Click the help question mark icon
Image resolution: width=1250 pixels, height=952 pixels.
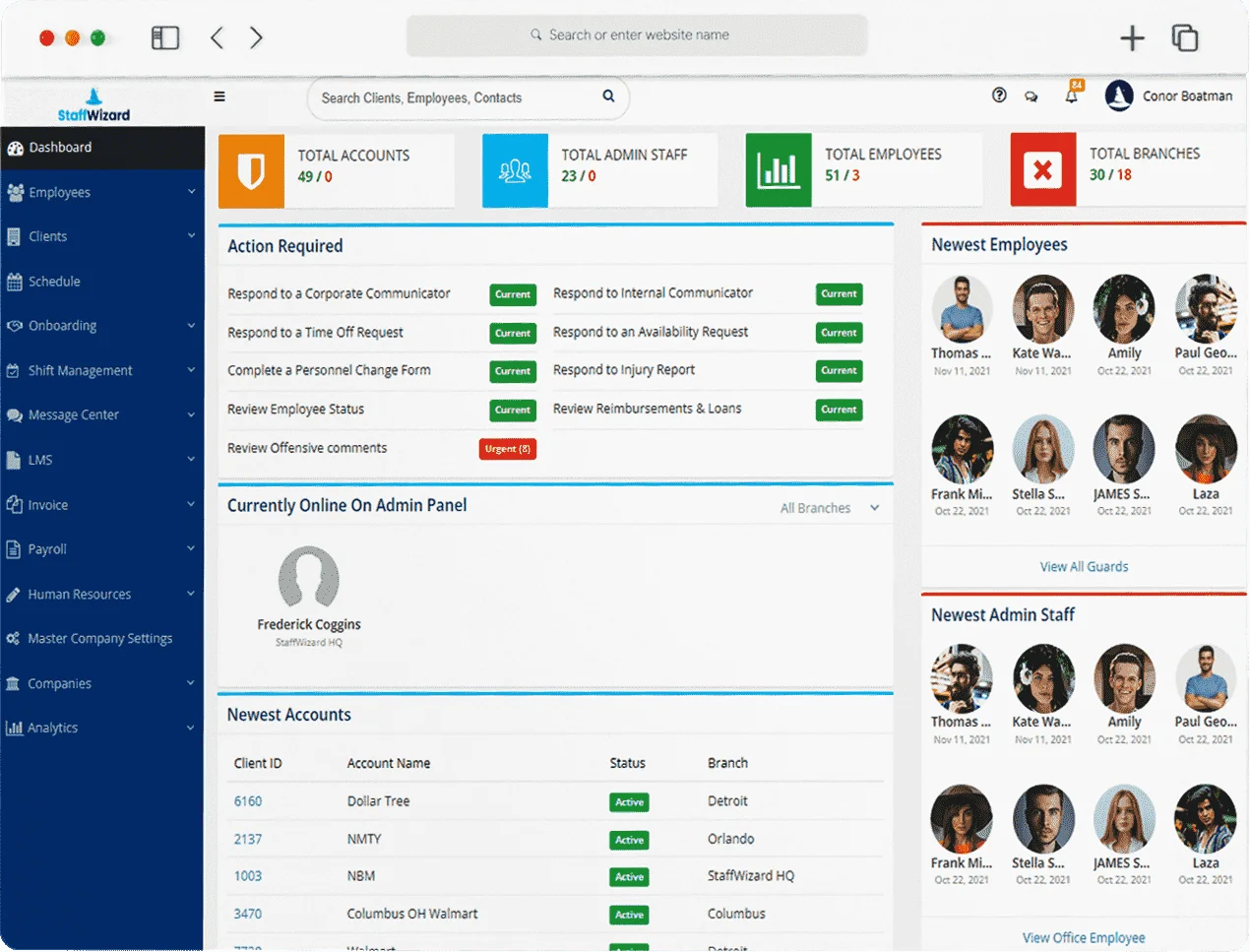pyautogui.click(x=999, y=95)
